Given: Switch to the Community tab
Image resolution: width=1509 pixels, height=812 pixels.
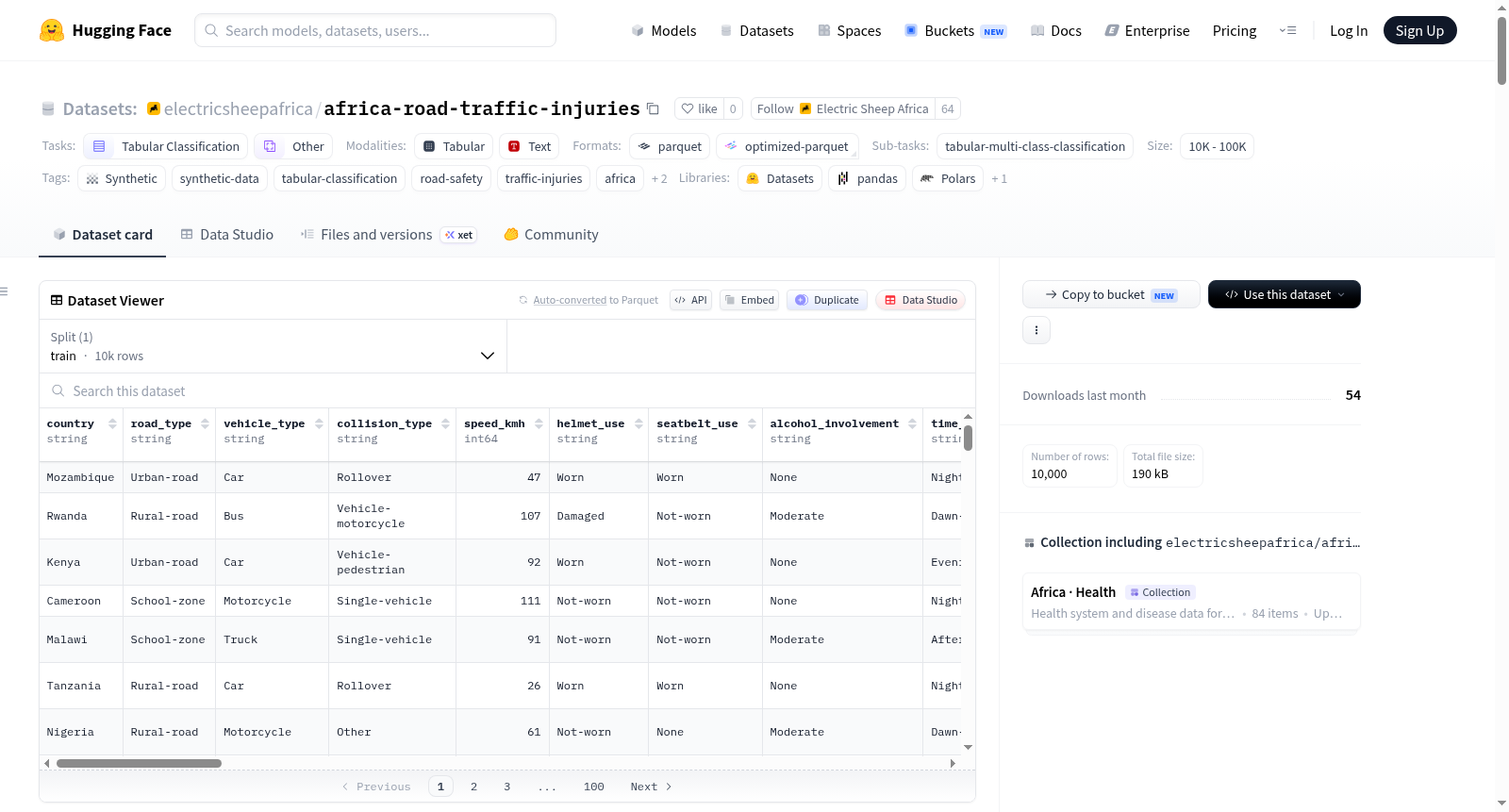Looking at the screenshot, I should [552, 235].
